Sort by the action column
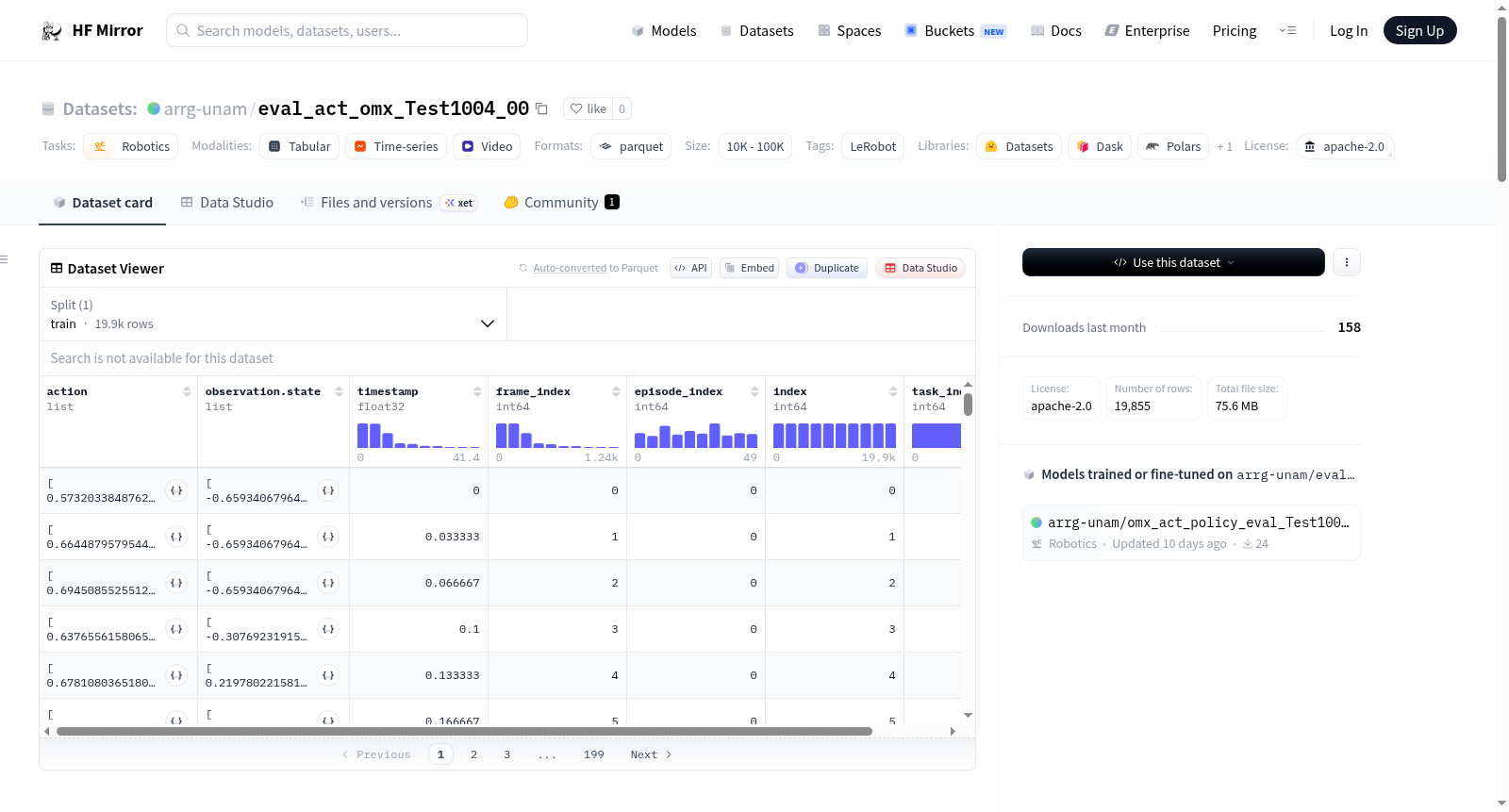 187,391
